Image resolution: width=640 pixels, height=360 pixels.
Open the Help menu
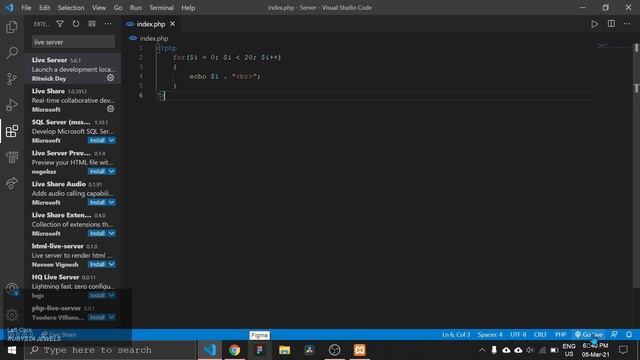click(188, 8)
